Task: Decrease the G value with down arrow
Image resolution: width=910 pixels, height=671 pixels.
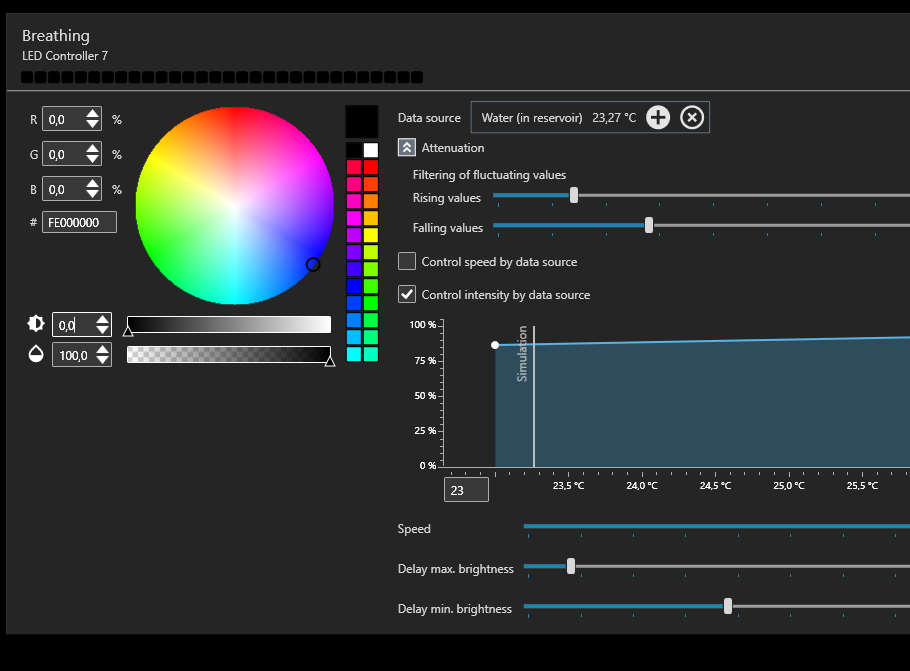Action: (93, 159)
